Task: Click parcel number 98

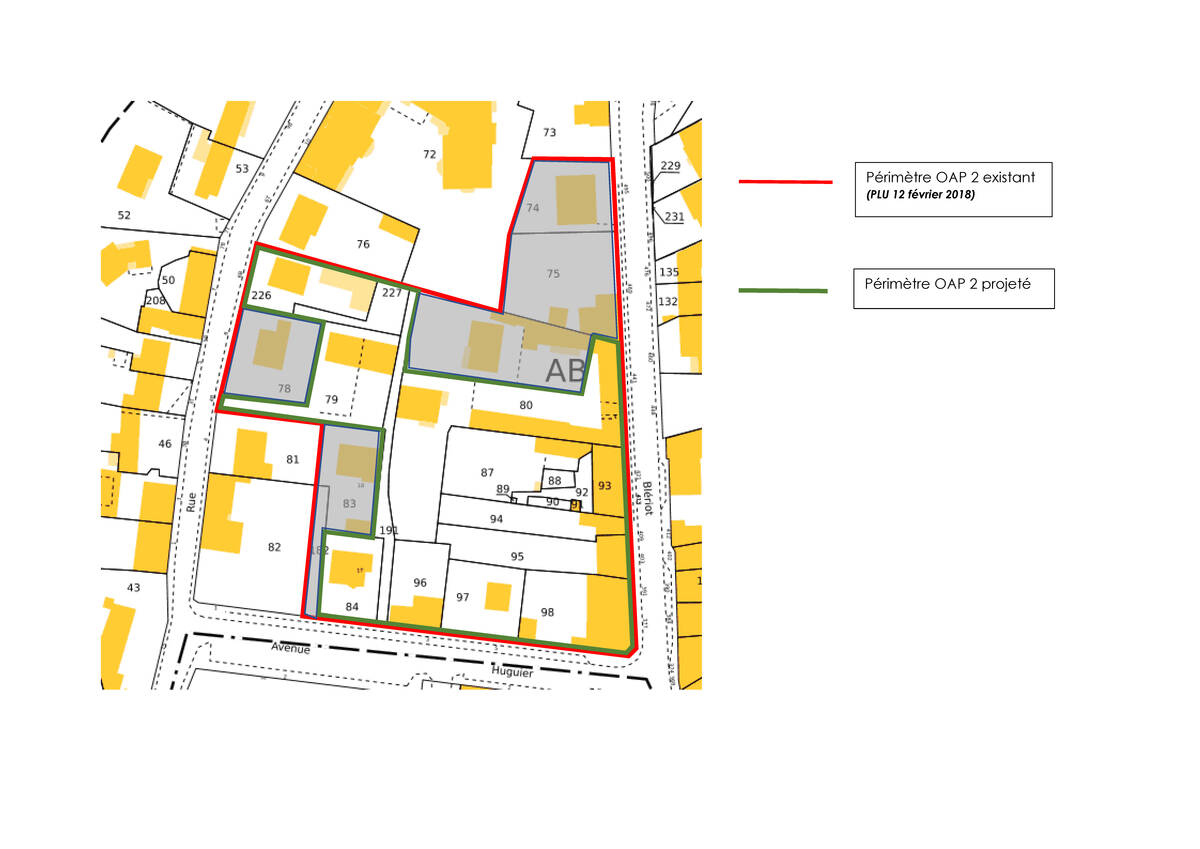Action: click(x=547, y=612)
